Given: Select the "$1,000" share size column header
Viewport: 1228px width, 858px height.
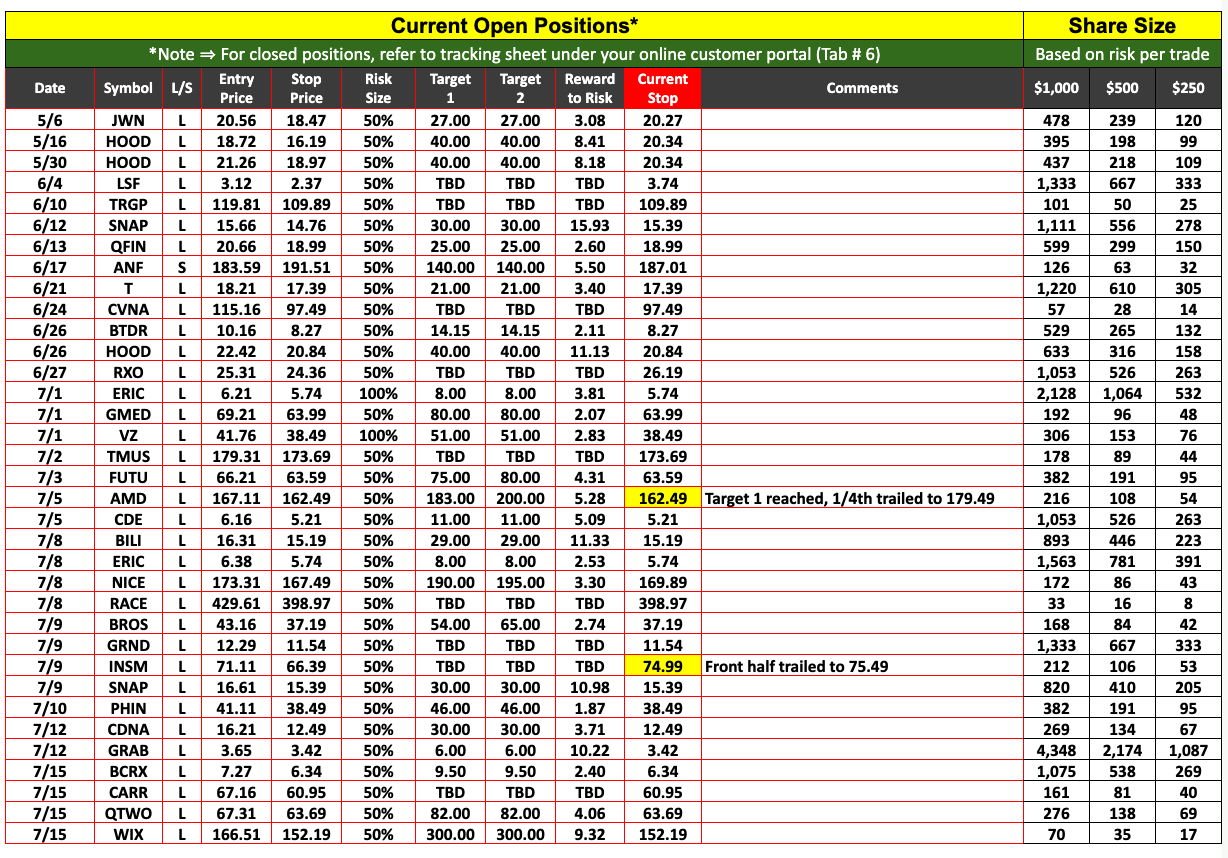Looking at the screenshot, I should coord(1056,88).
